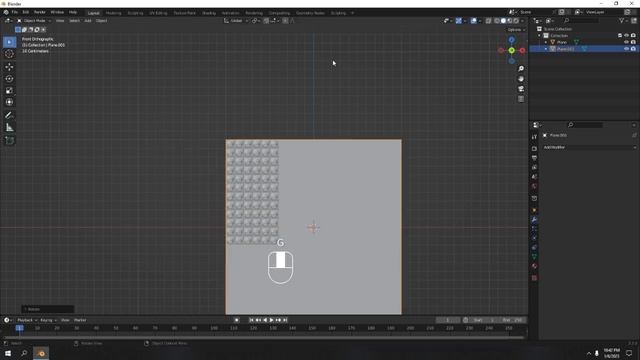Open the outliner filter dropdown
The height and width of the screenshot is (360, 640).
click(623, 21)
